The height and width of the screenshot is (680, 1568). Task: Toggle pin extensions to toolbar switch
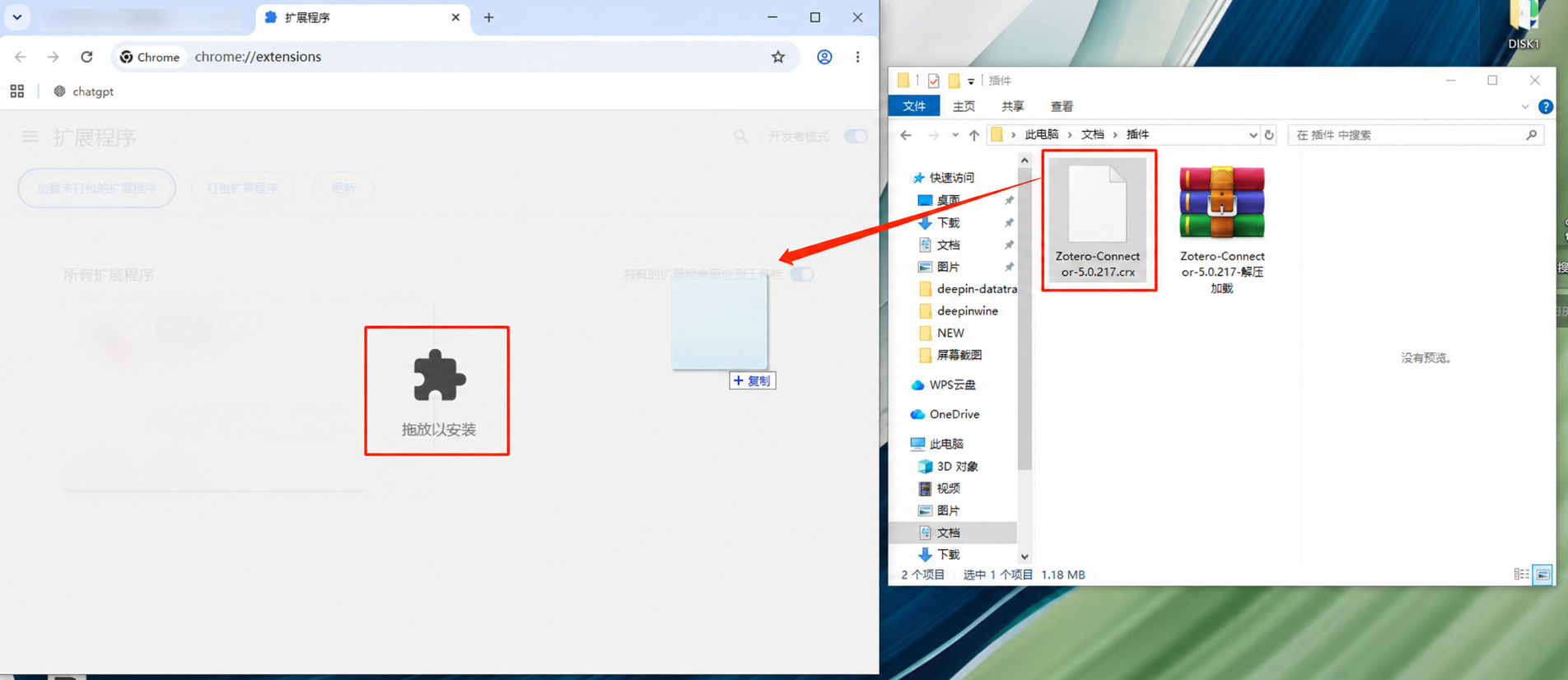tap(802, 274)
